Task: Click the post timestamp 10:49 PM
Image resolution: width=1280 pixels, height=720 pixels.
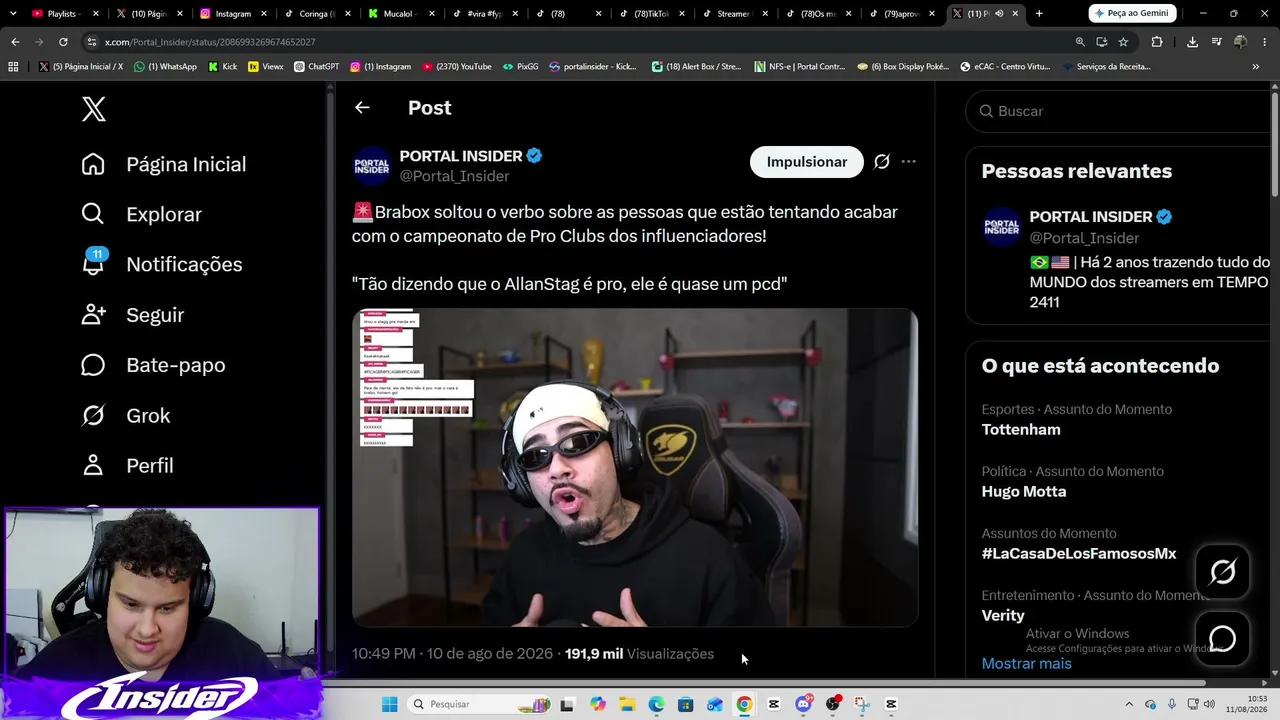Action: pyautogui.click(x=452, y=654)
